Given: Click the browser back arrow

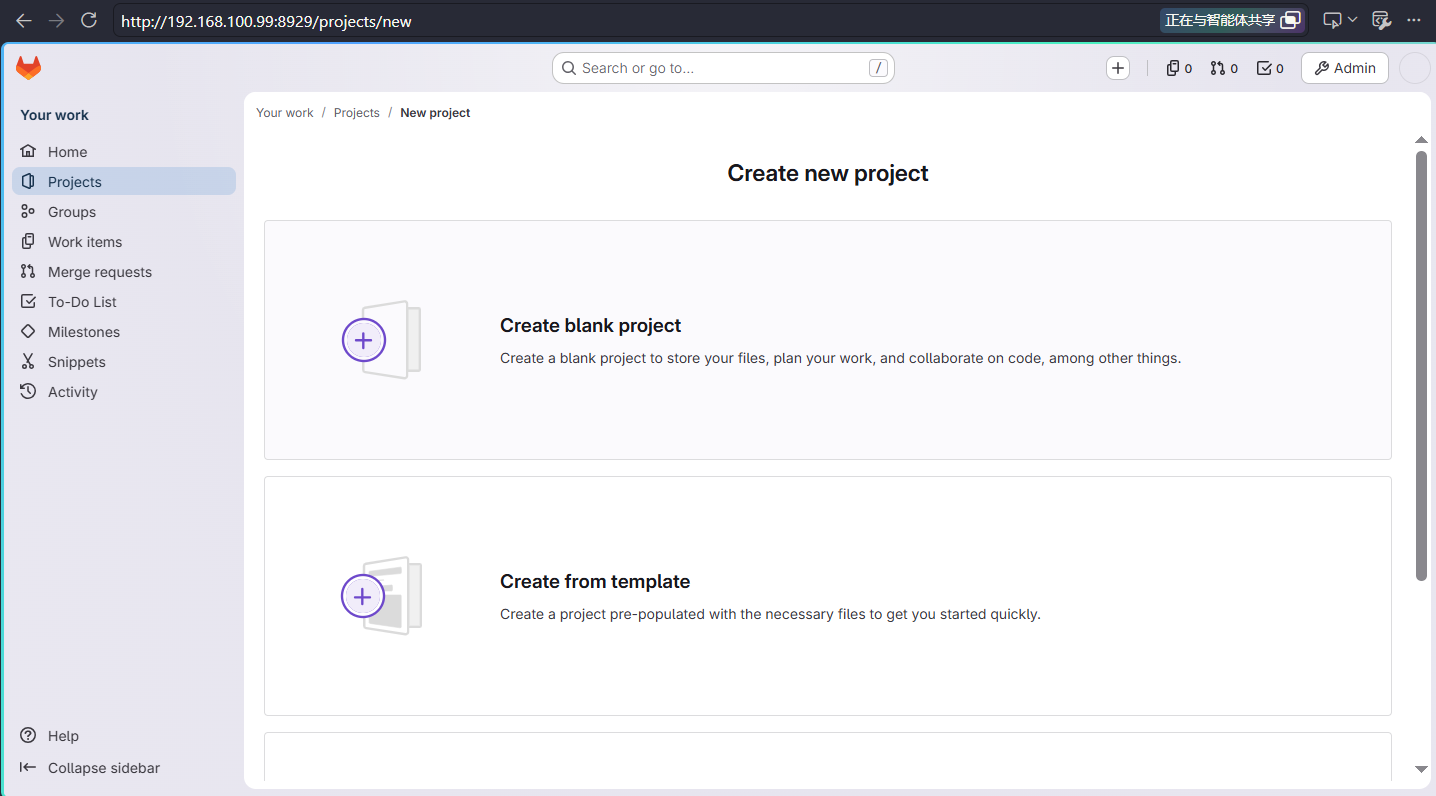Looking at the screenshot, I should point(24,20).
